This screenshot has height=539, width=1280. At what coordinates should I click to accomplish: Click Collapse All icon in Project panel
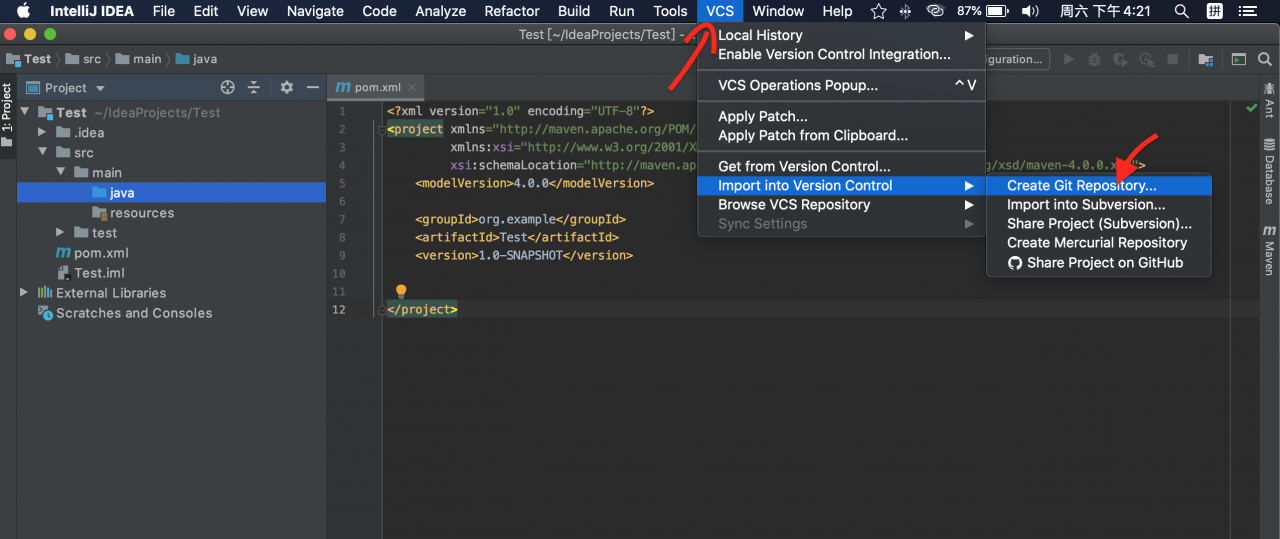tap(254, 87)
